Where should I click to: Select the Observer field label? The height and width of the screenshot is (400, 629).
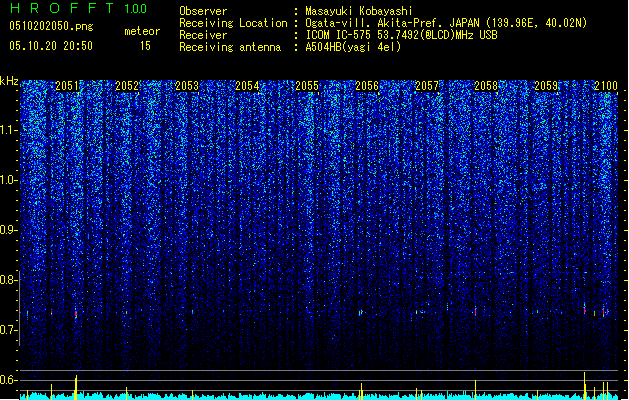pos(203,11)
